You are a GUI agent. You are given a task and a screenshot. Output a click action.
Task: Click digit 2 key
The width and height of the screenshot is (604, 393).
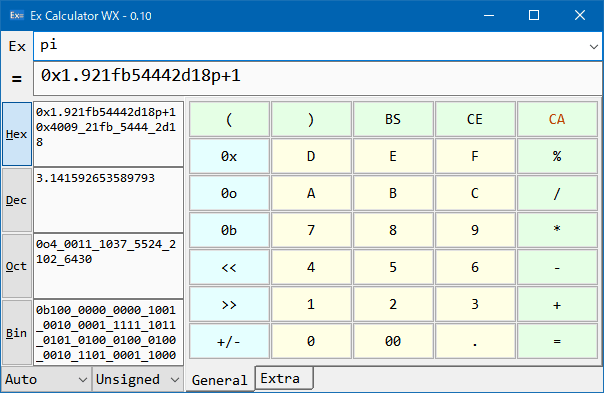click(393, 304)
